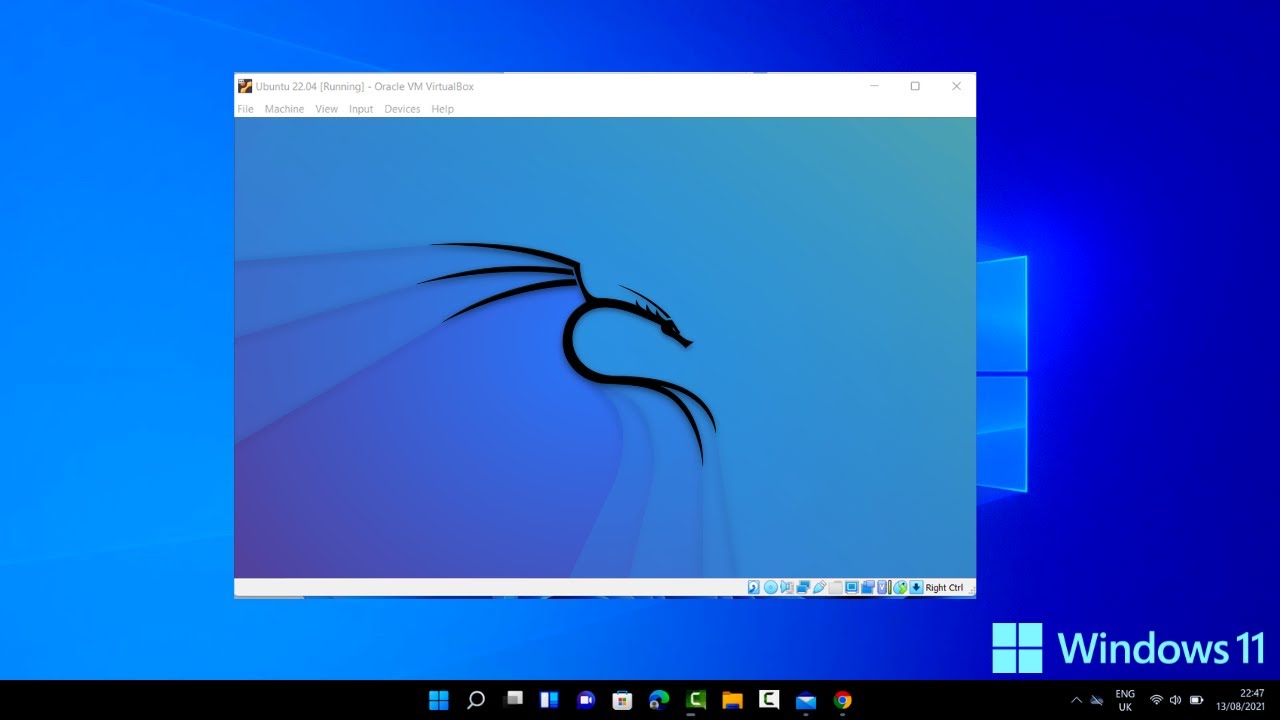This screenshot has height=720, width=1280.
Task: Launch Teams Chat from the taskbar
Action: point(586,700)
